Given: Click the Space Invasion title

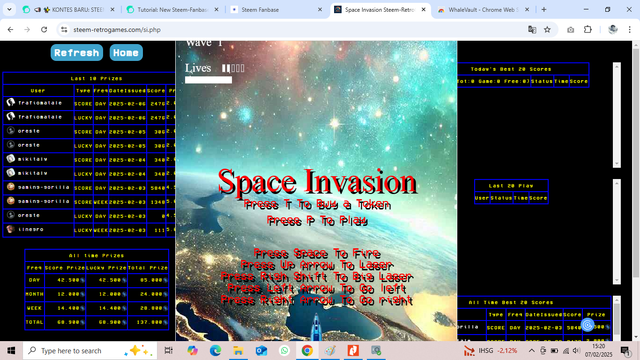Looking at the screenshot, I should tap(317, 182).
